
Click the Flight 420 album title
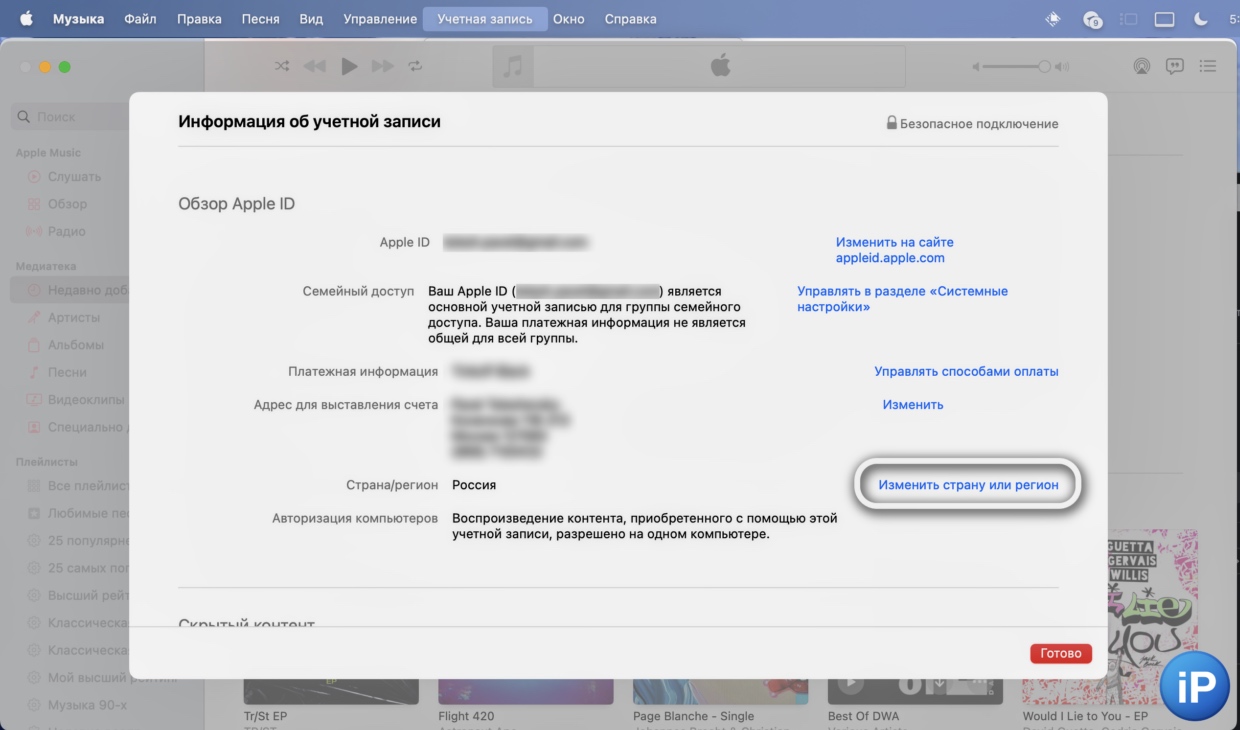click(466, 716)
